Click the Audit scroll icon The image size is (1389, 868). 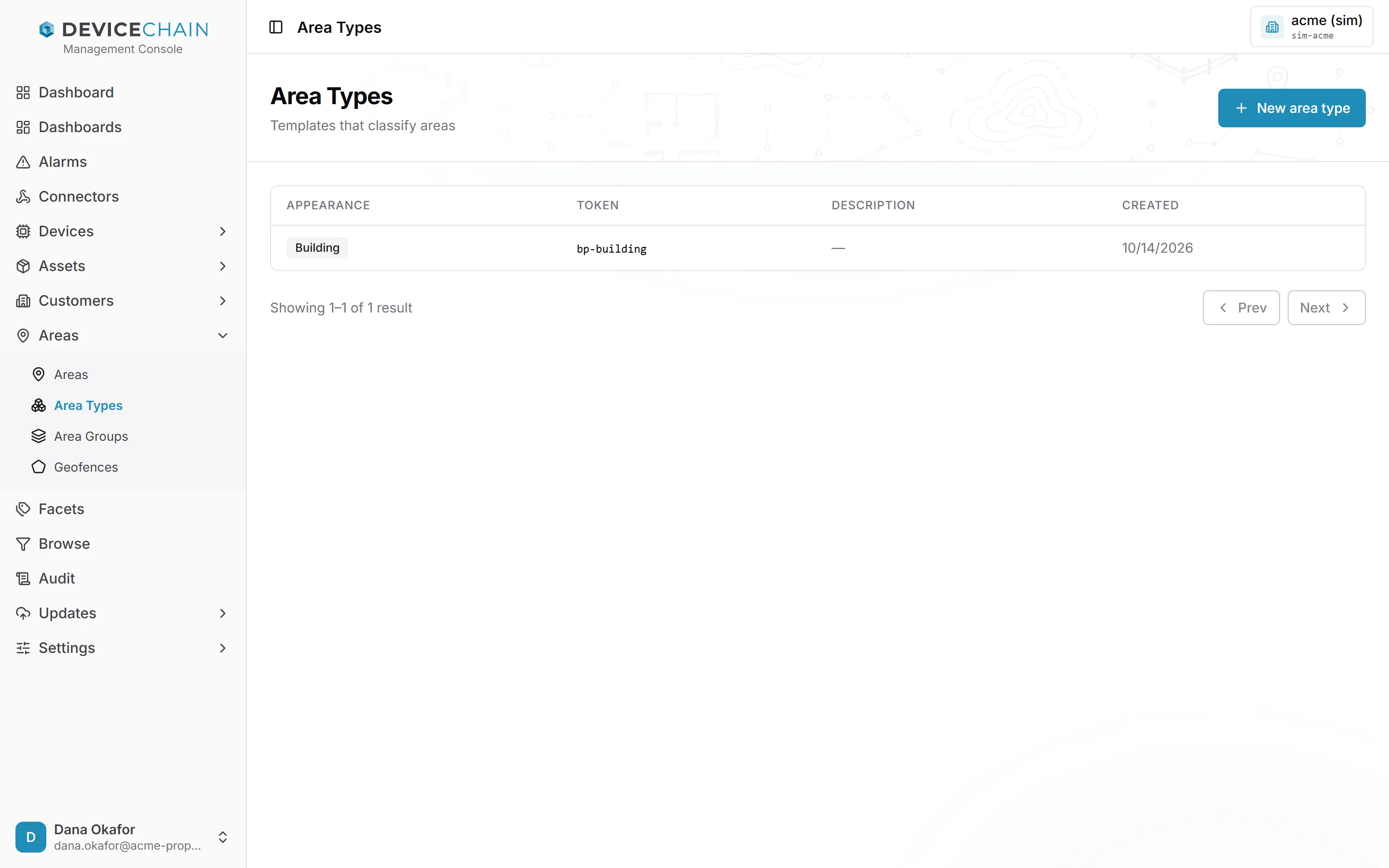[23, 579]
